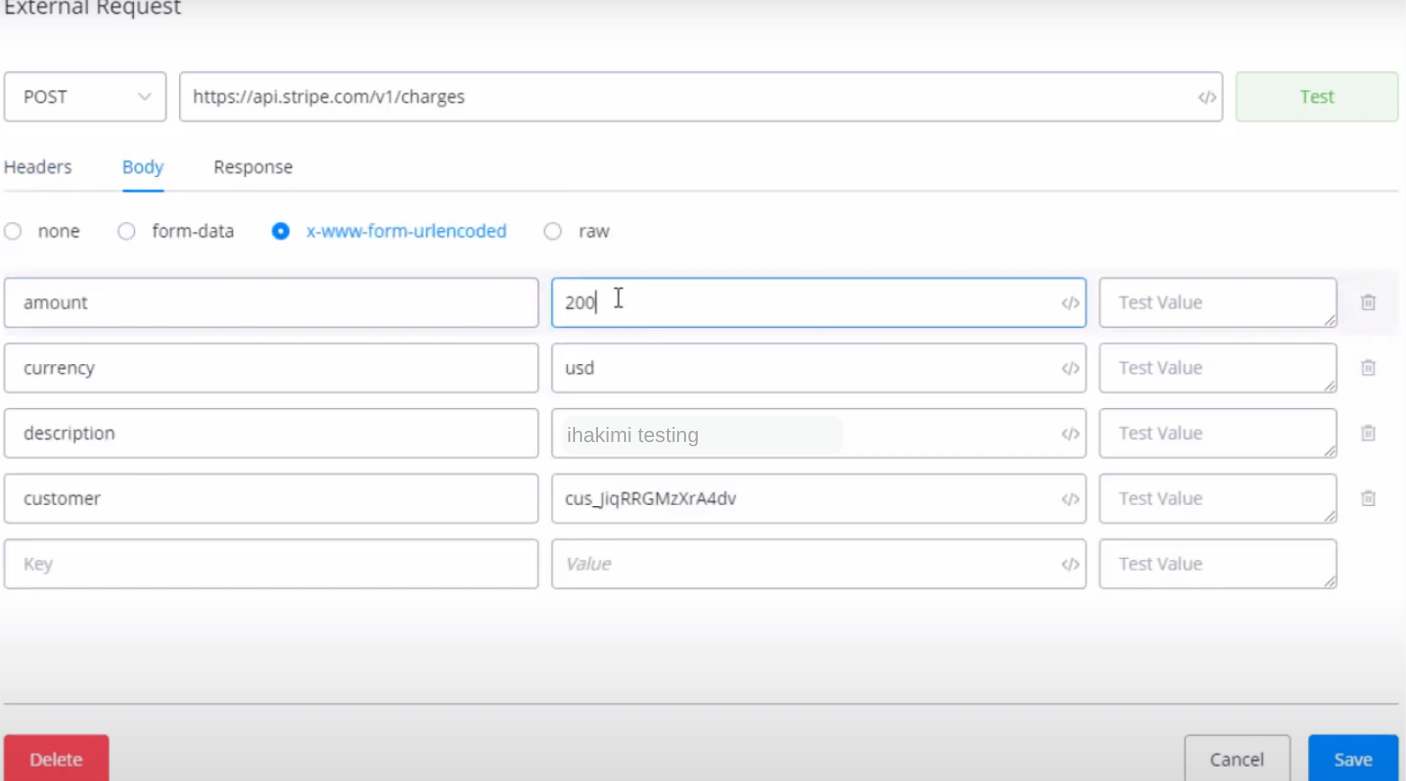This screenshot has height=781, width=1406.
Task: Open the POST method dropdown
Action: (x=85, y=97)
